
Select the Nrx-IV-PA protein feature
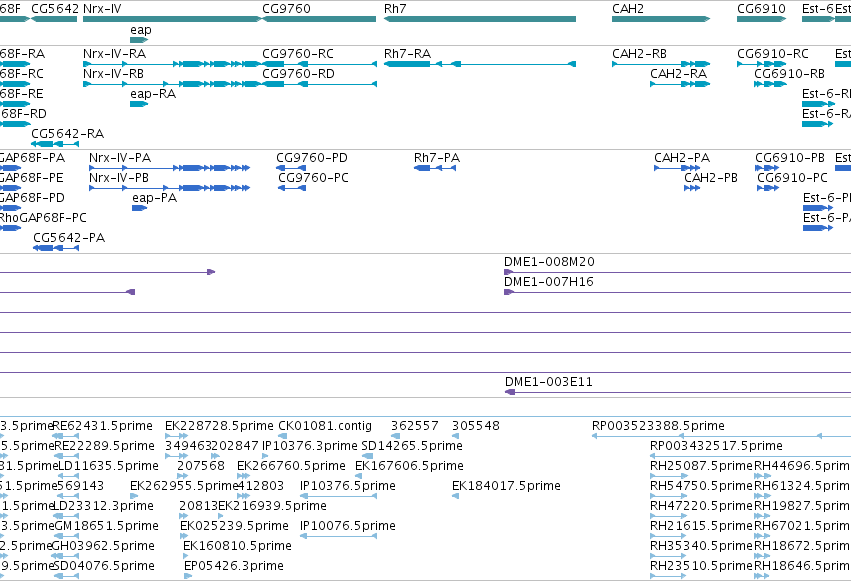click(169, 168)
